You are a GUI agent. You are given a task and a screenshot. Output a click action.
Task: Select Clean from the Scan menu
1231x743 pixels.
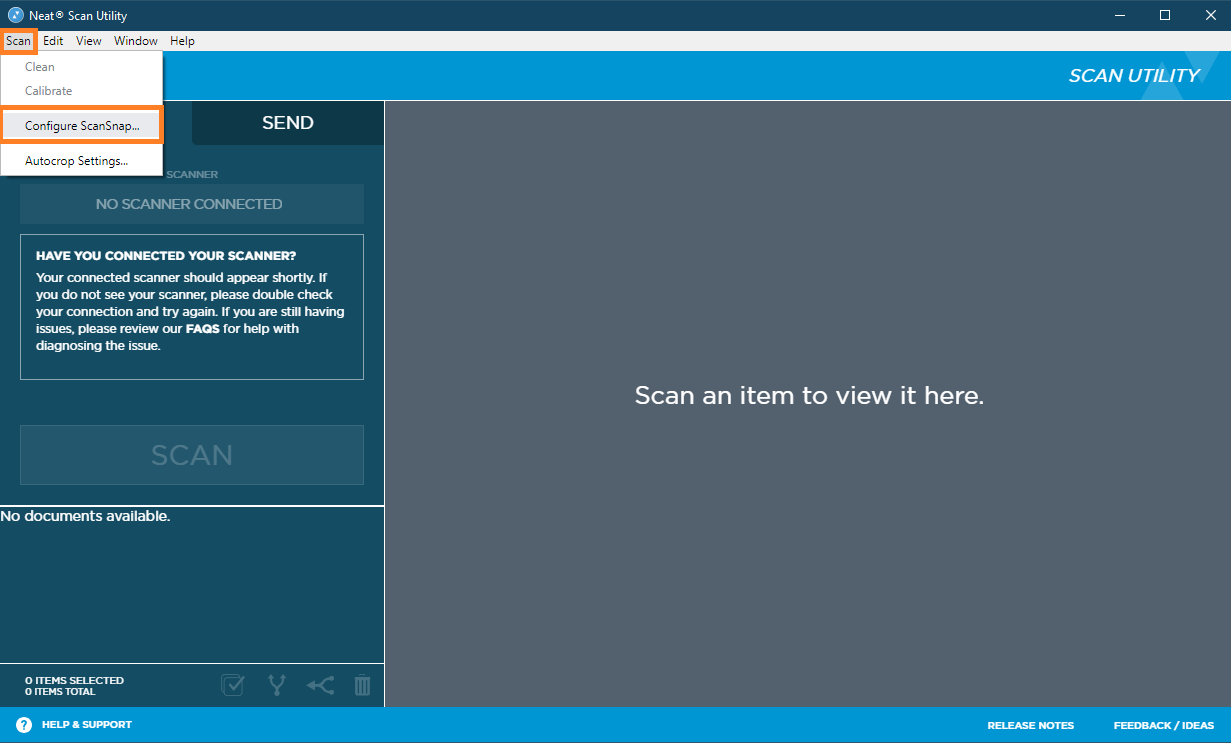click(x=38, y=67)
